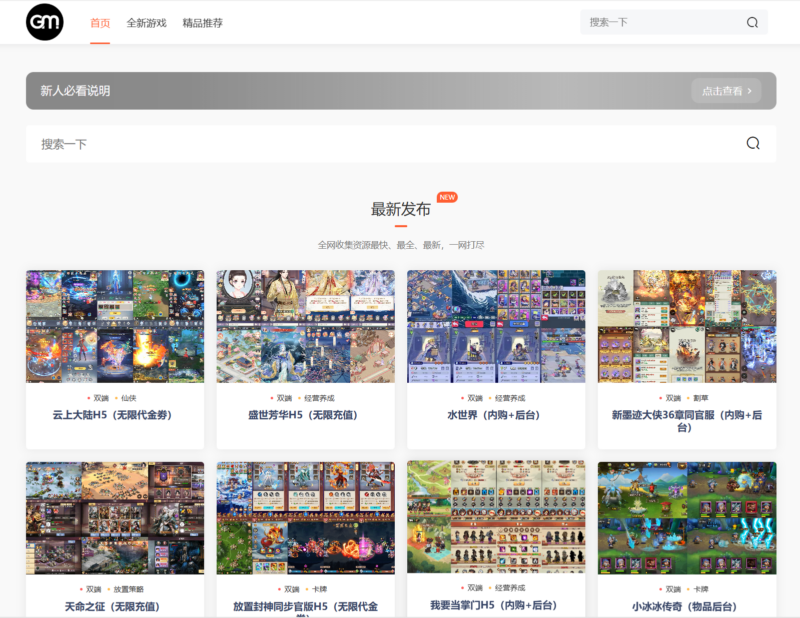800x618 pixels.
Task: Click the title 小冰冰传奇（物品后台）
Action: (685, 607)
